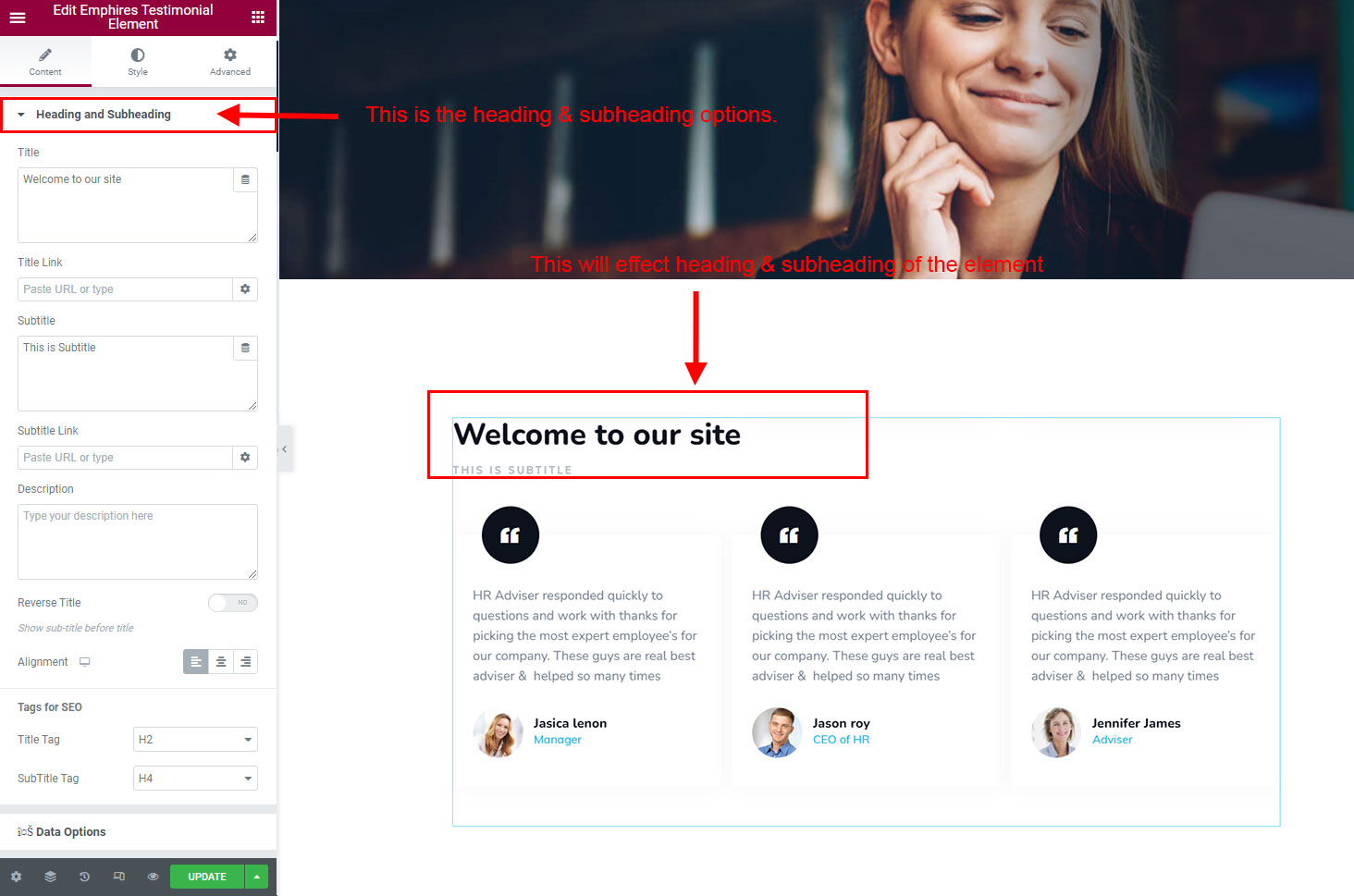Open the Title Tag dropdown
The width and height of the screenshot is (1354, 896).
195,740
